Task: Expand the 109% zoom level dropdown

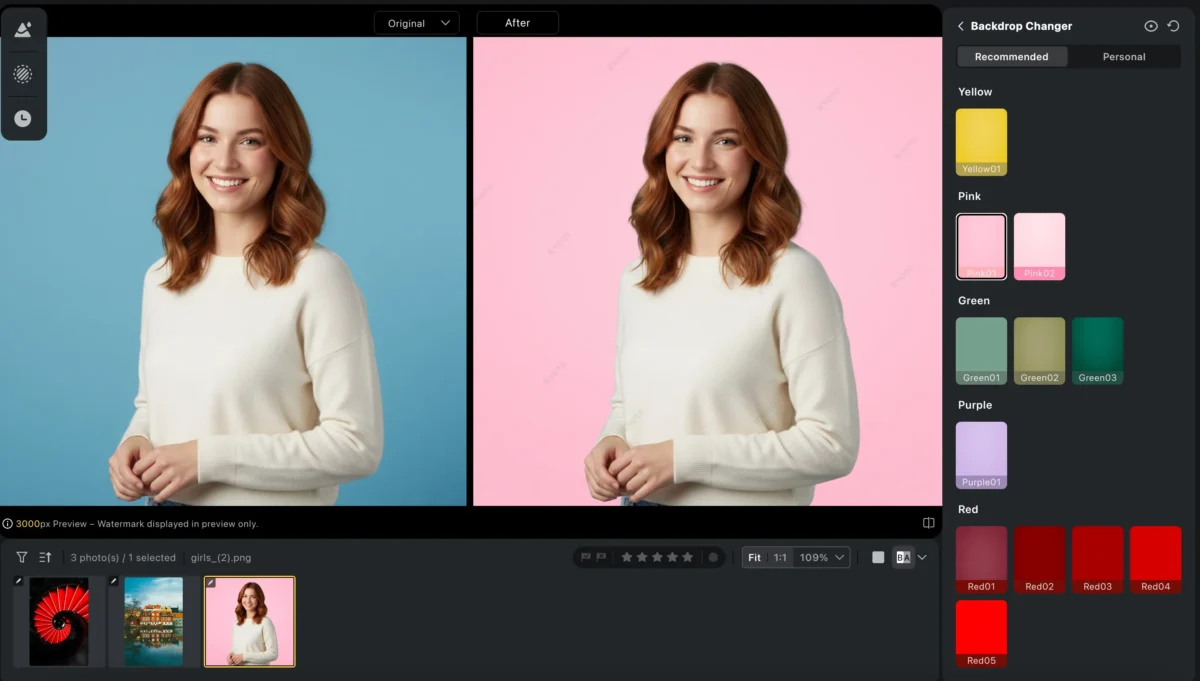Action: 822,557
